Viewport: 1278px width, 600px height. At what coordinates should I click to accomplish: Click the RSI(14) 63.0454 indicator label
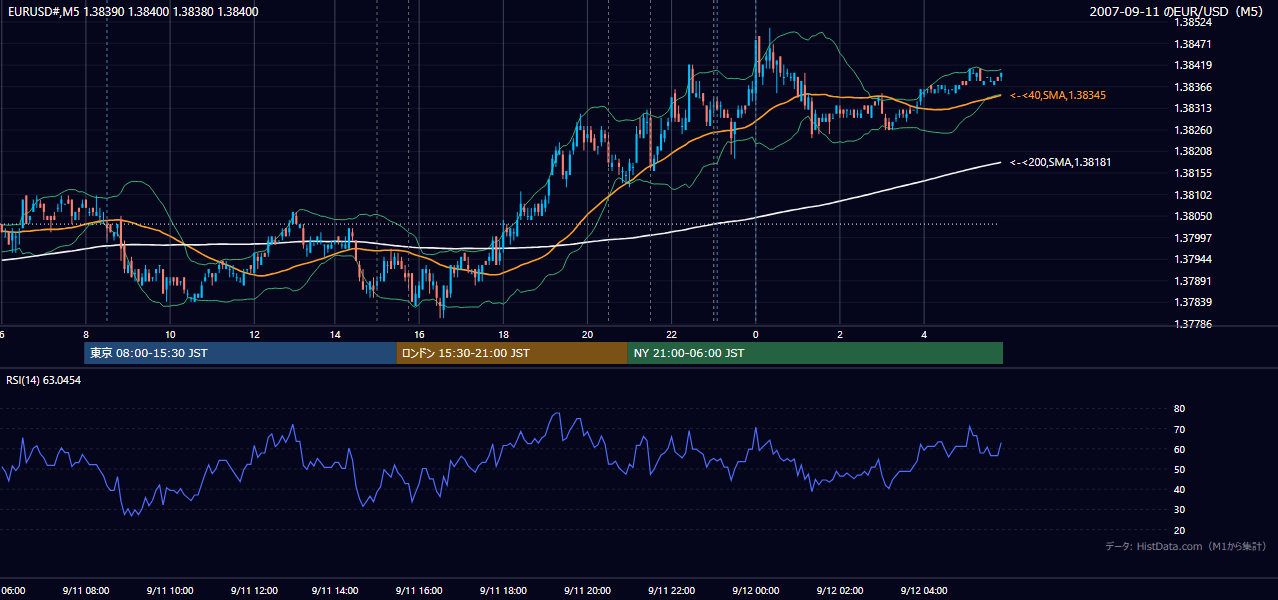point(44,380)
